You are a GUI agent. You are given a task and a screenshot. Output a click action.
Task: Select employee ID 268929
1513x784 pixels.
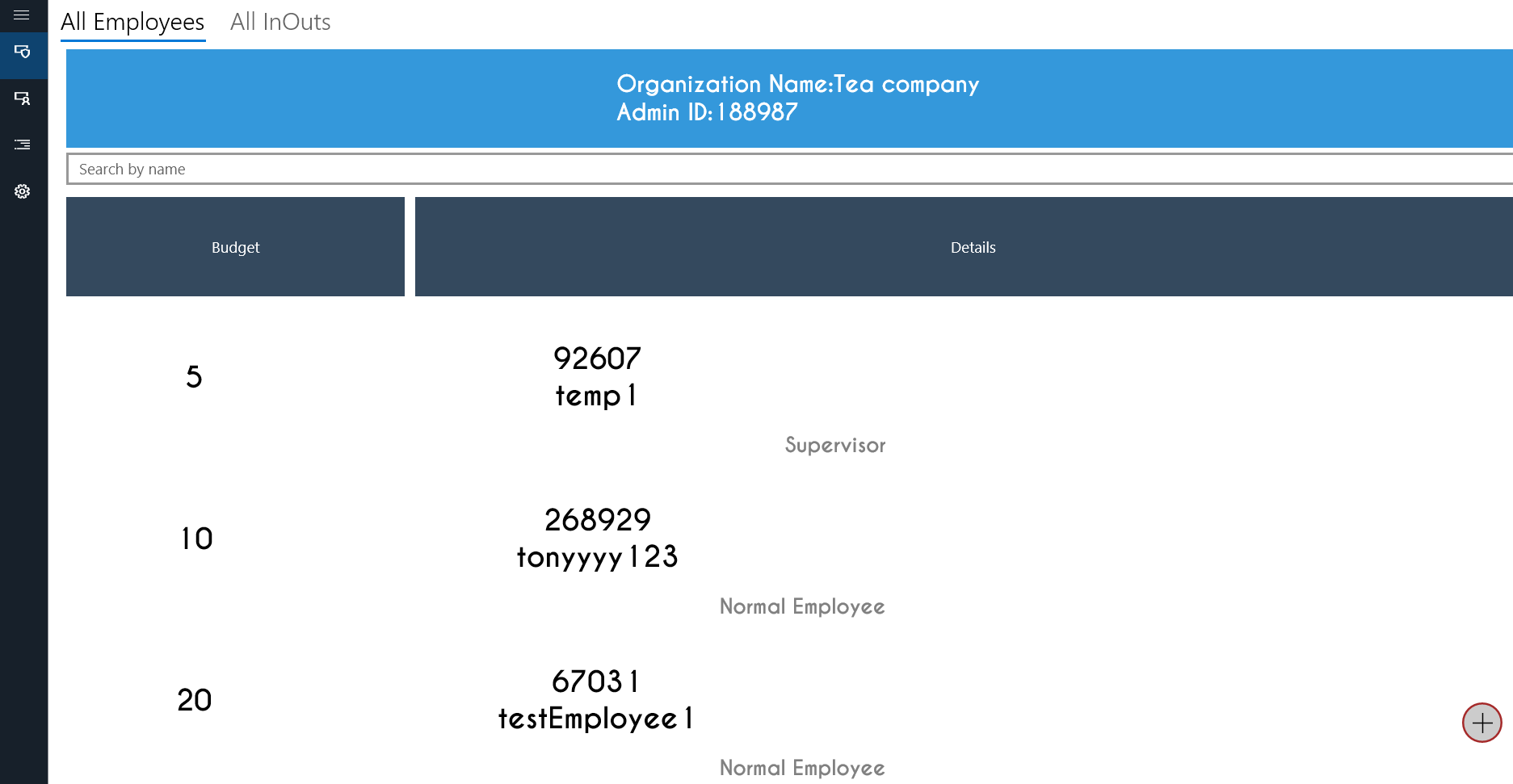(x=598, y=520)
